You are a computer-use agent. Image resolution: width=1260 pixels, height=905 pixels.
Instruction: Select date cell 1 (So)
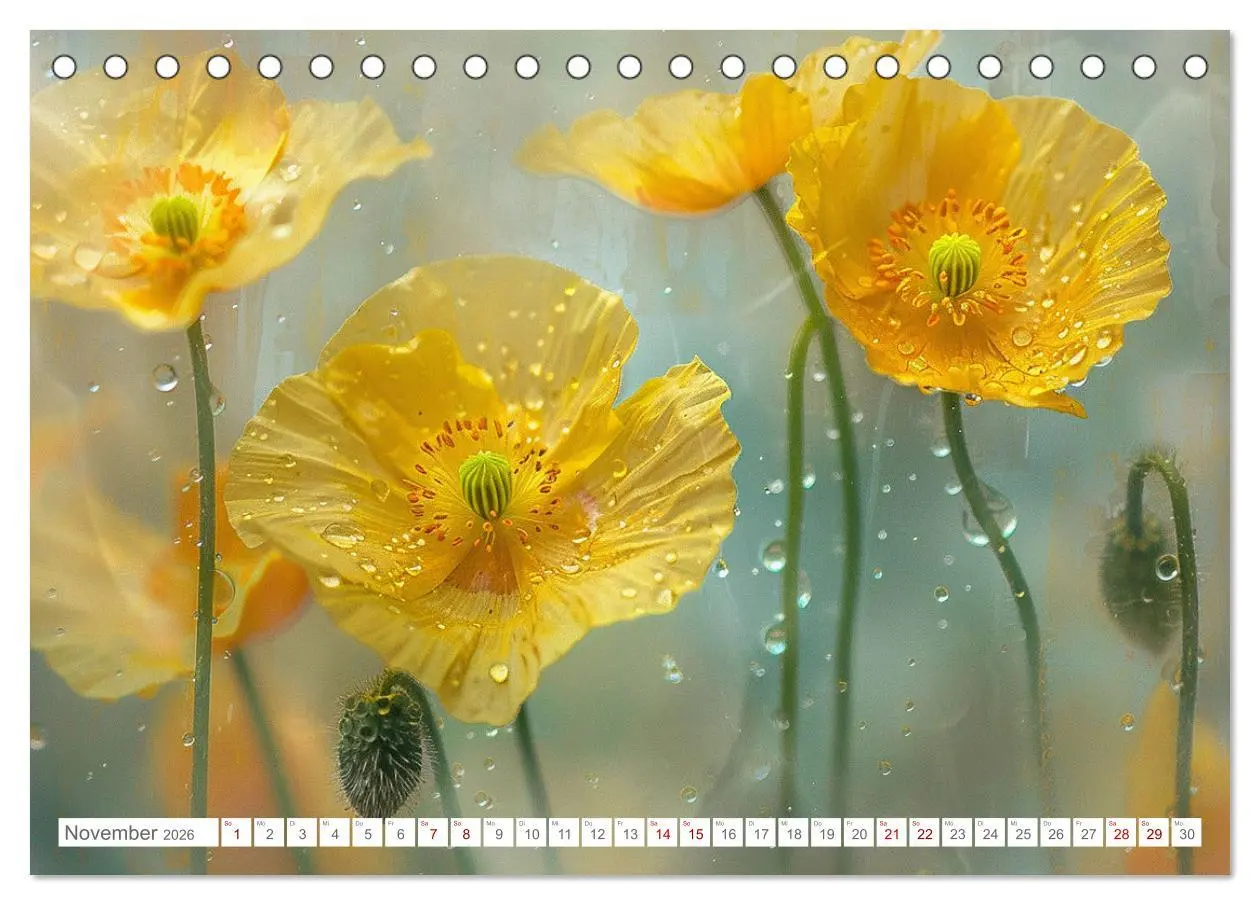(x=236, y=832)
